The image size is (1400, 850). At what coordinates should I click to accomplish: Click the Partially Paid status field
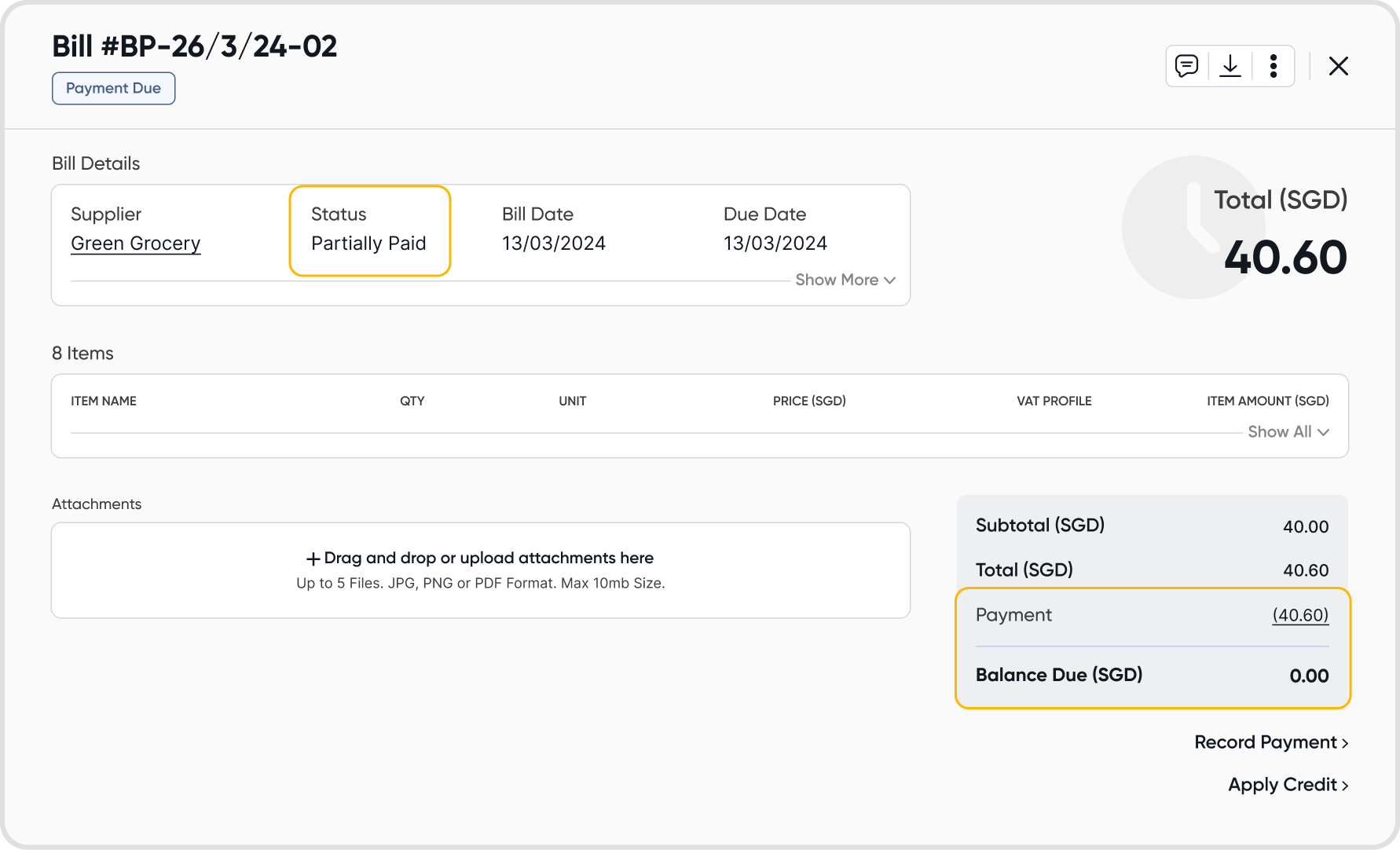click(x=368, y=244)
